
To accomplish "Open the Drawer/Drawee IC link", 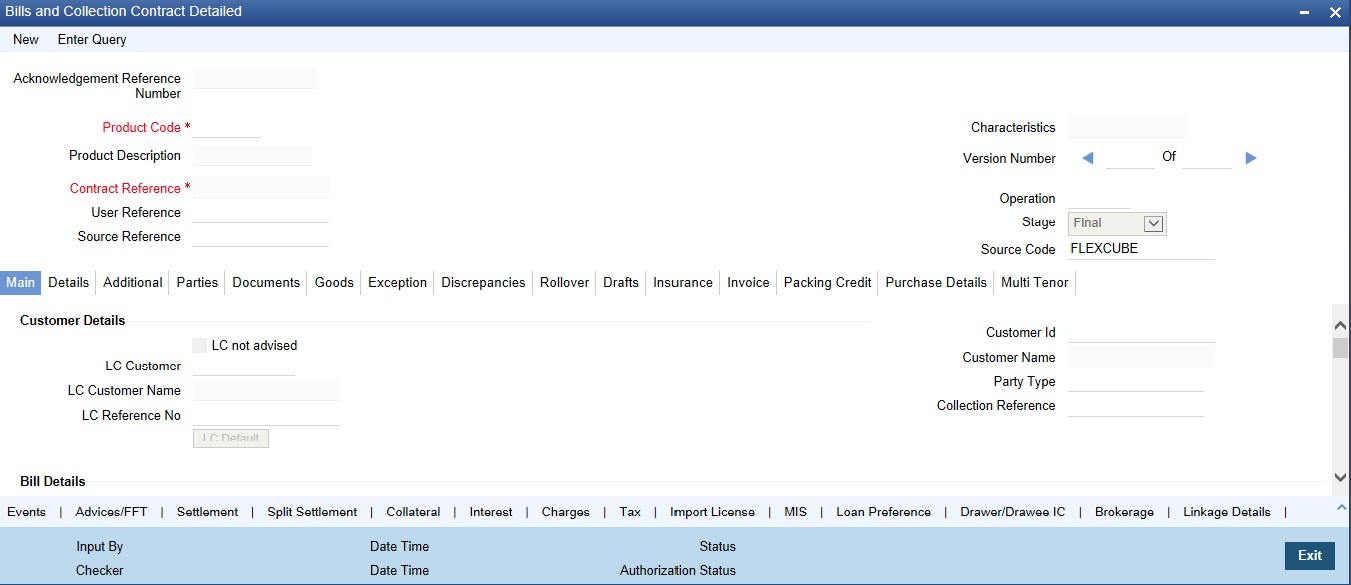I will coord(1013,511).
